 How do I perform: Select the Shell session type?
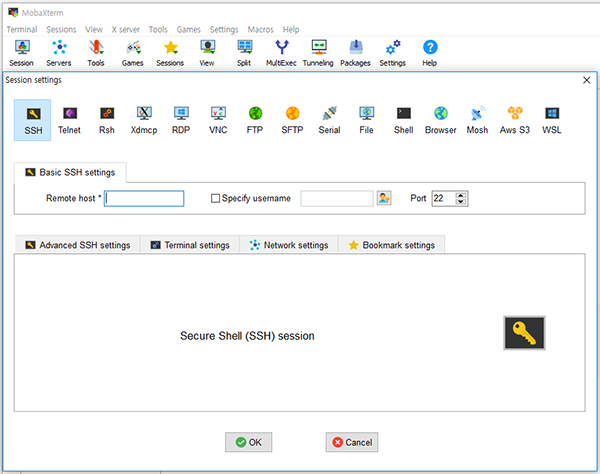[x=404, y=120]
